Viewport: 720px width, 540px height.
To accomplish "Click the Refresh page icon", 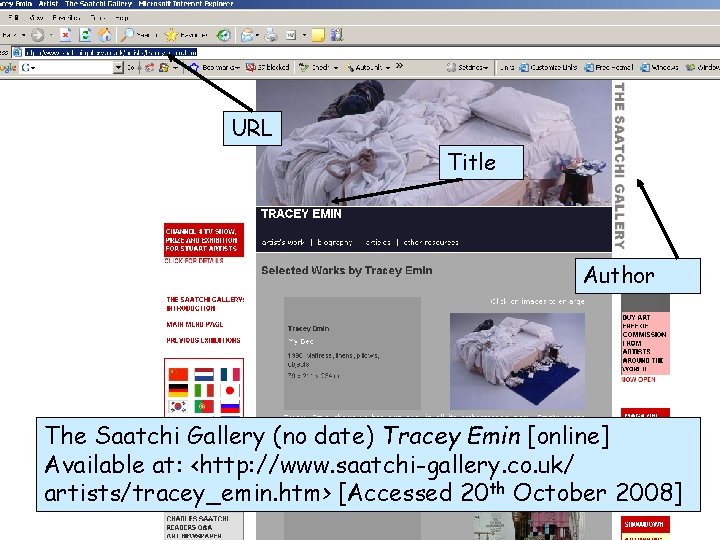I will [x=85, y=35].
